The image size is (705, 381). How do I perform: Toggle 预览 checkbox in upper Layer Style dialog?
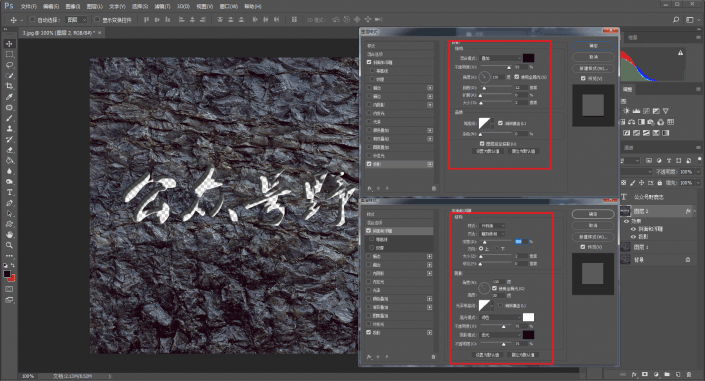(583, 78)
